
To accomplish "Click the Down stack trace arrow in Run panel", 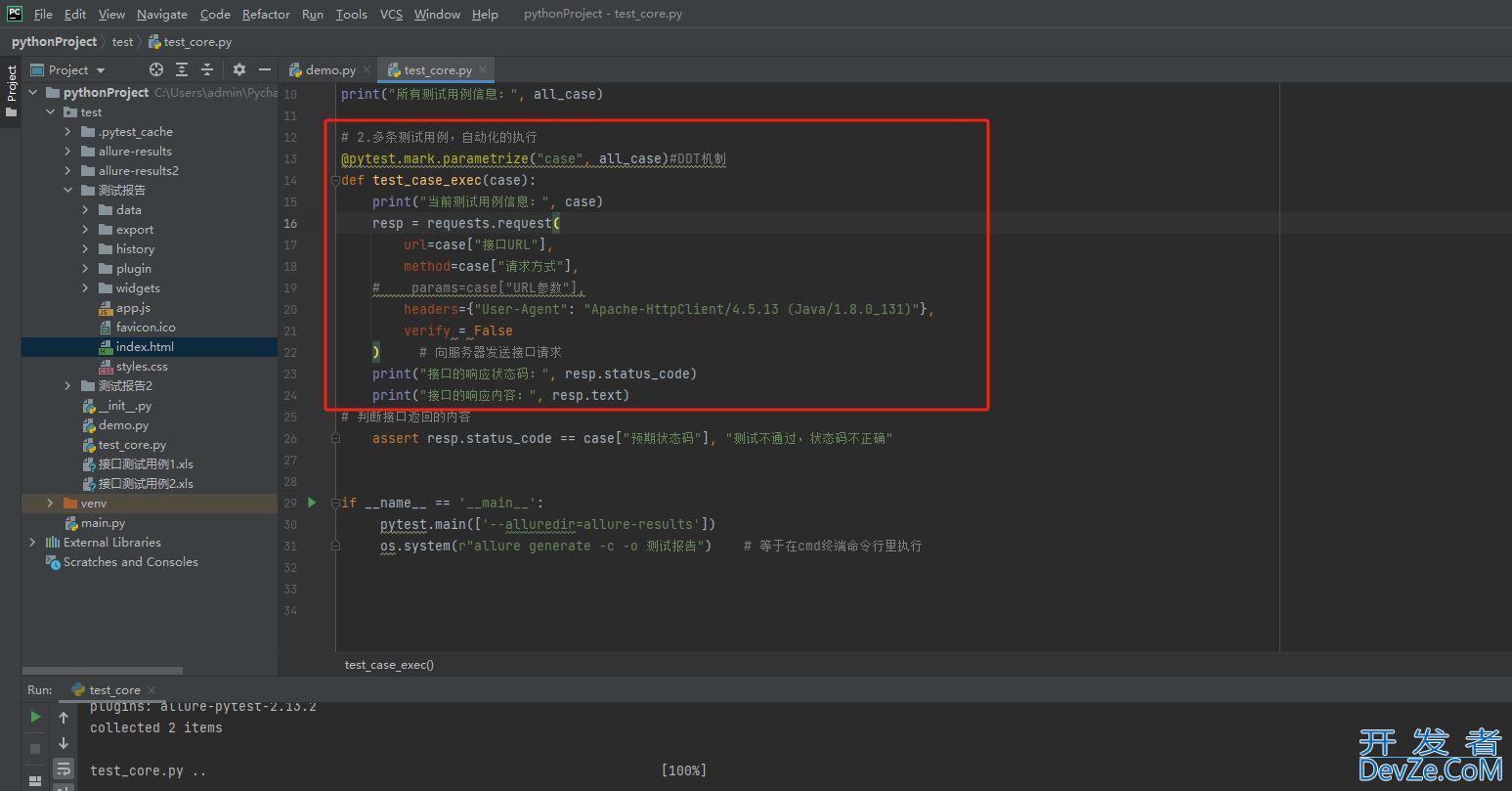I will tap(64, 743).
